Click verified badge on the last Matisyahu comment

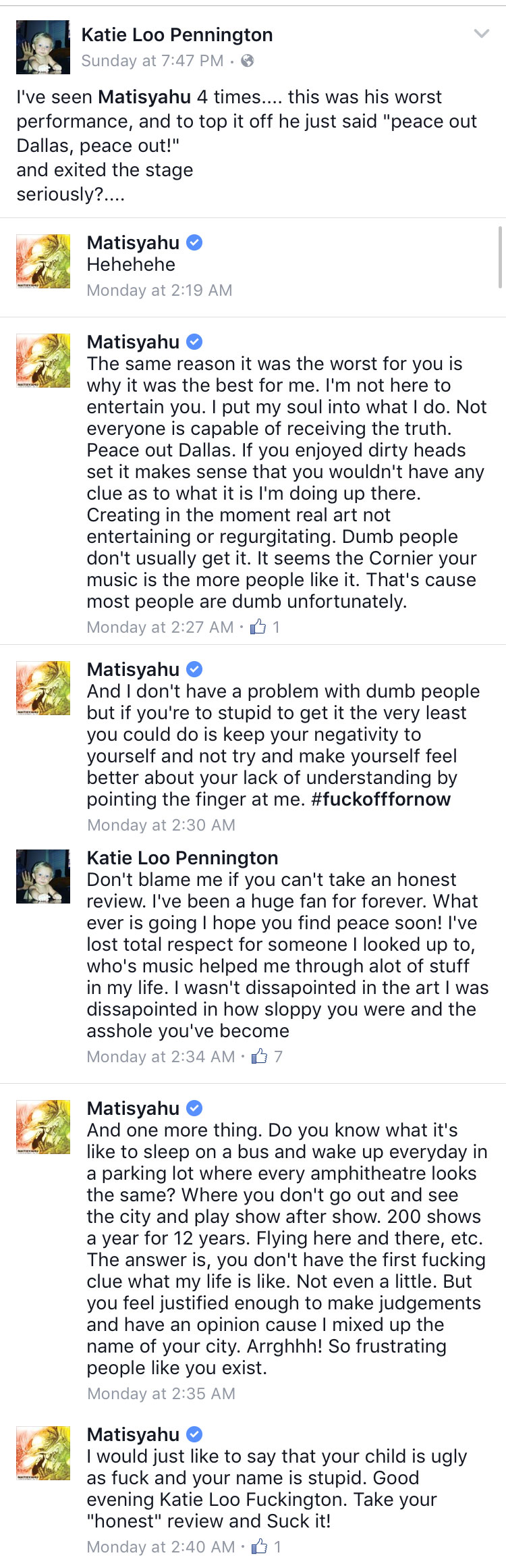194,1434
